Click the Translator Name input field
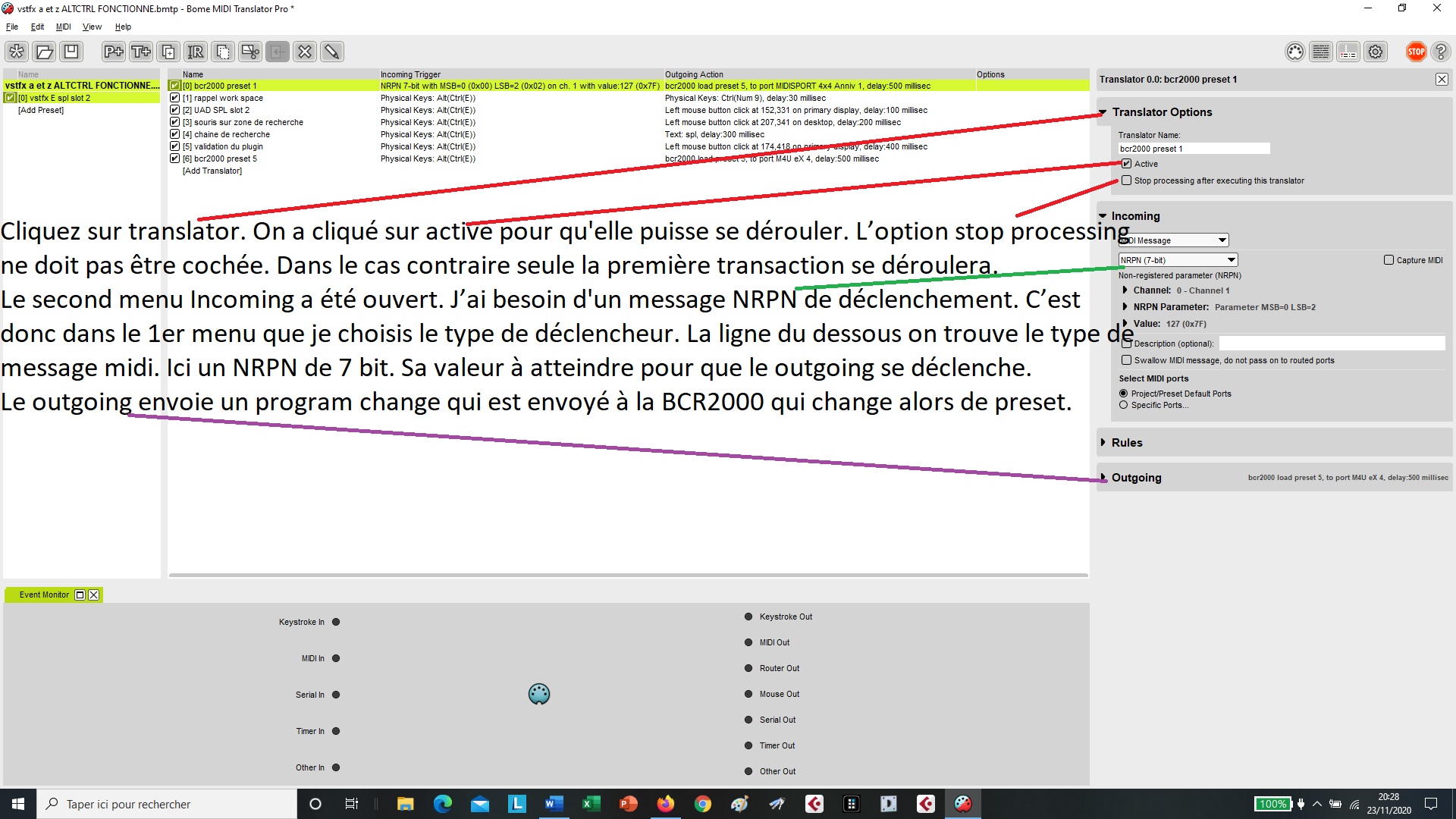1456x819 pixels. tap(1194, 149)
